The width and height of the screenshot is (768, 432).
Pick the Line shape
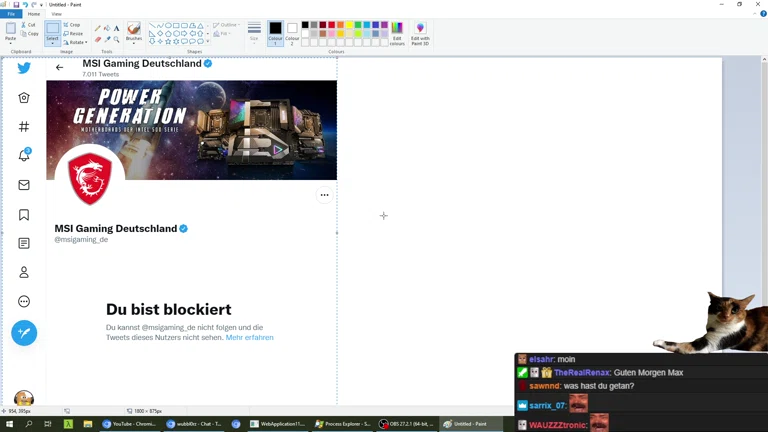point(152,25)
